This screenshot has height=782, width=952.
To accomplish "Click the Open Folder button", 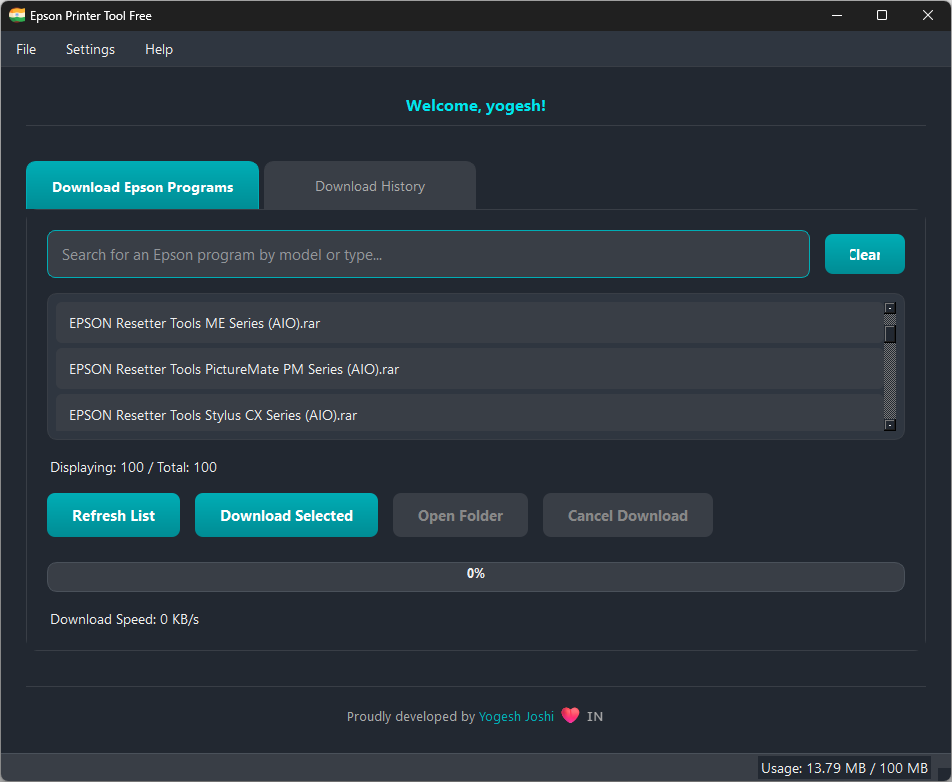I will 460,515.
